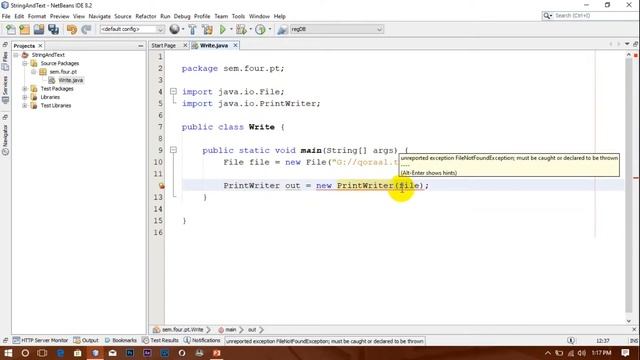Select the Write.java editor tab
The height and width of the screenshot is (360, 640).
(x=214, y=46)
